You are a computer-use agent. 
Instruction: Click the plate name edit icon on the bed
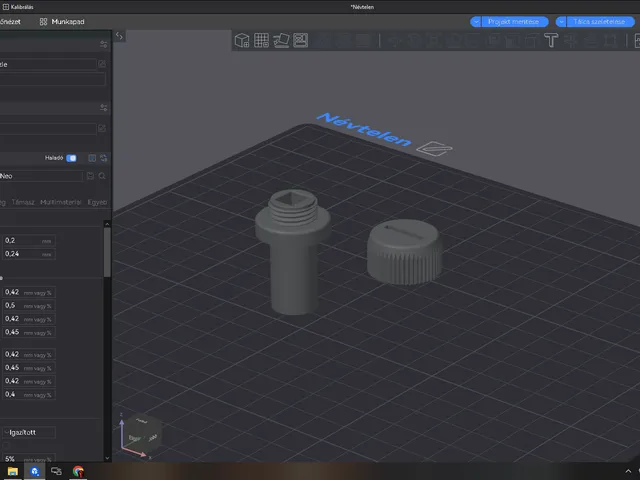click(434, 149)
